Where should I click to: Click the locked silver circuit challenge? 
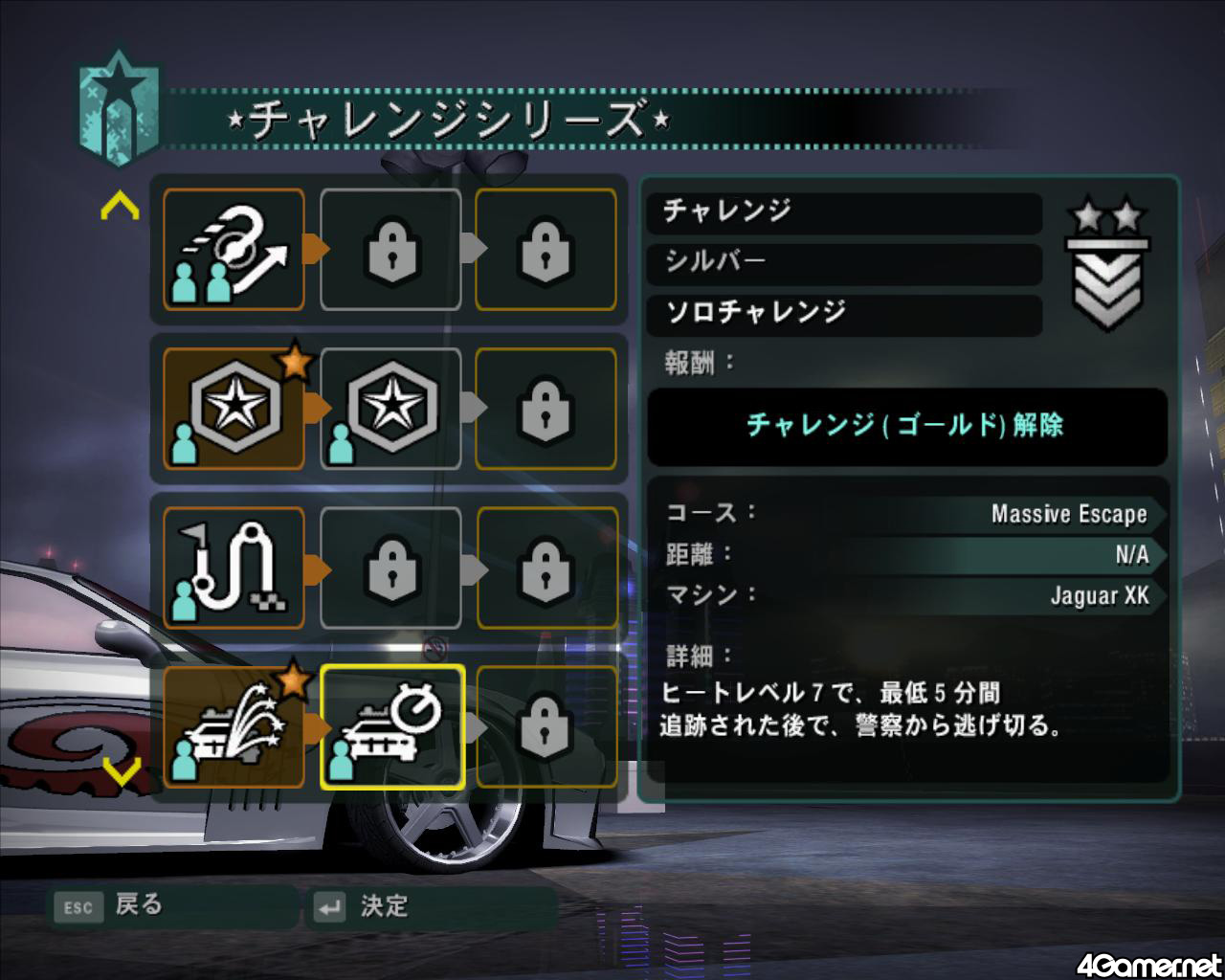(390, 568)
